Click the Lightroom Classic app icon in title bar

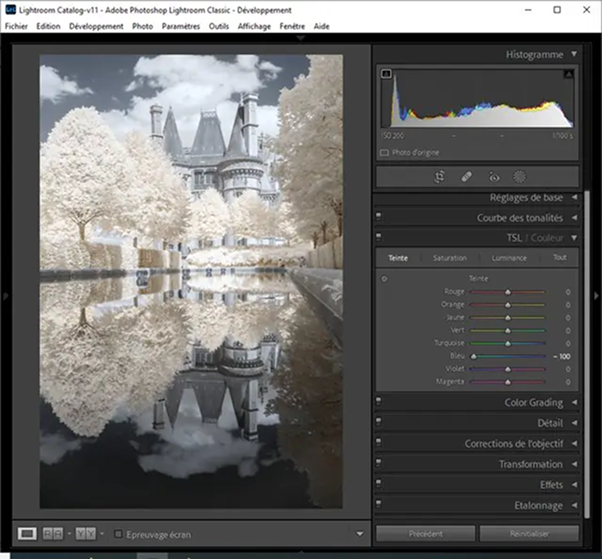[x=10, y=10]
